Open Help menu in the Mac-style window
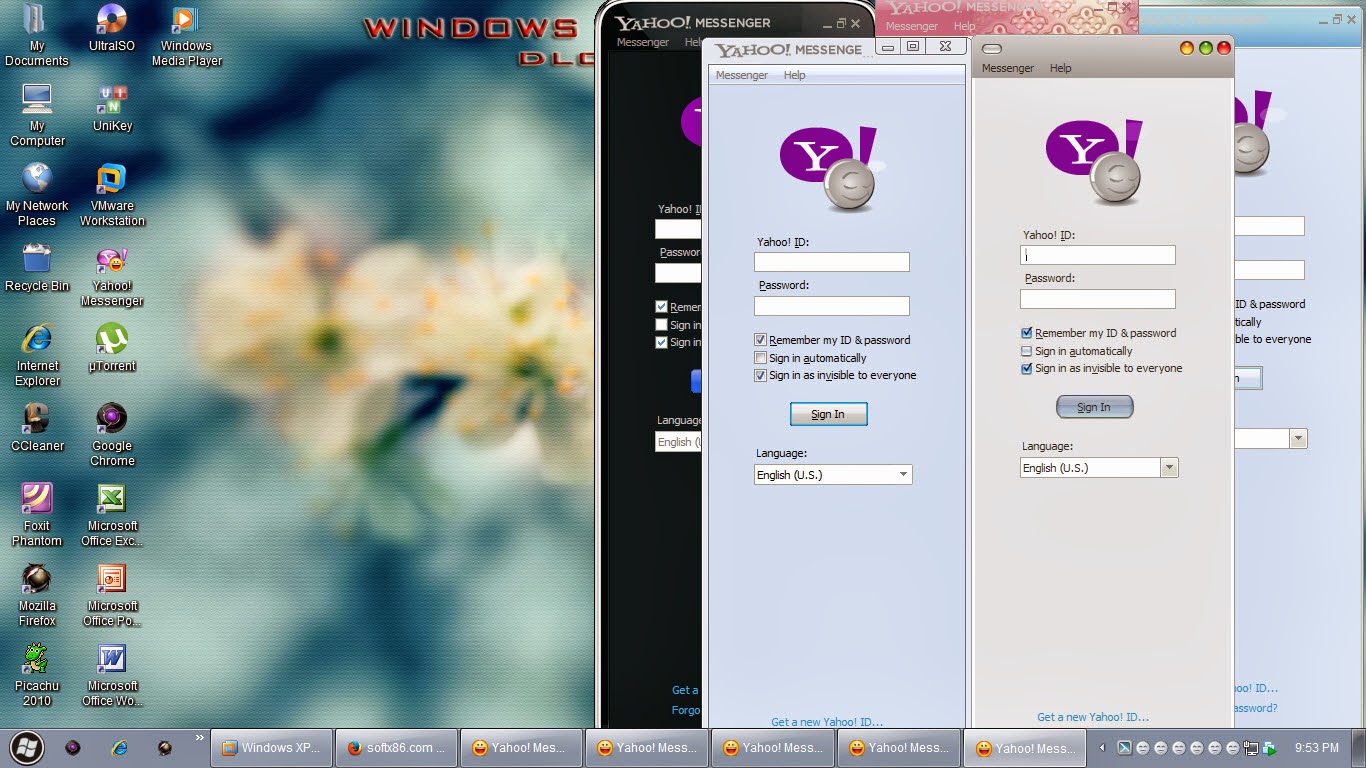1366x768 pixels. coord(1060,68)
